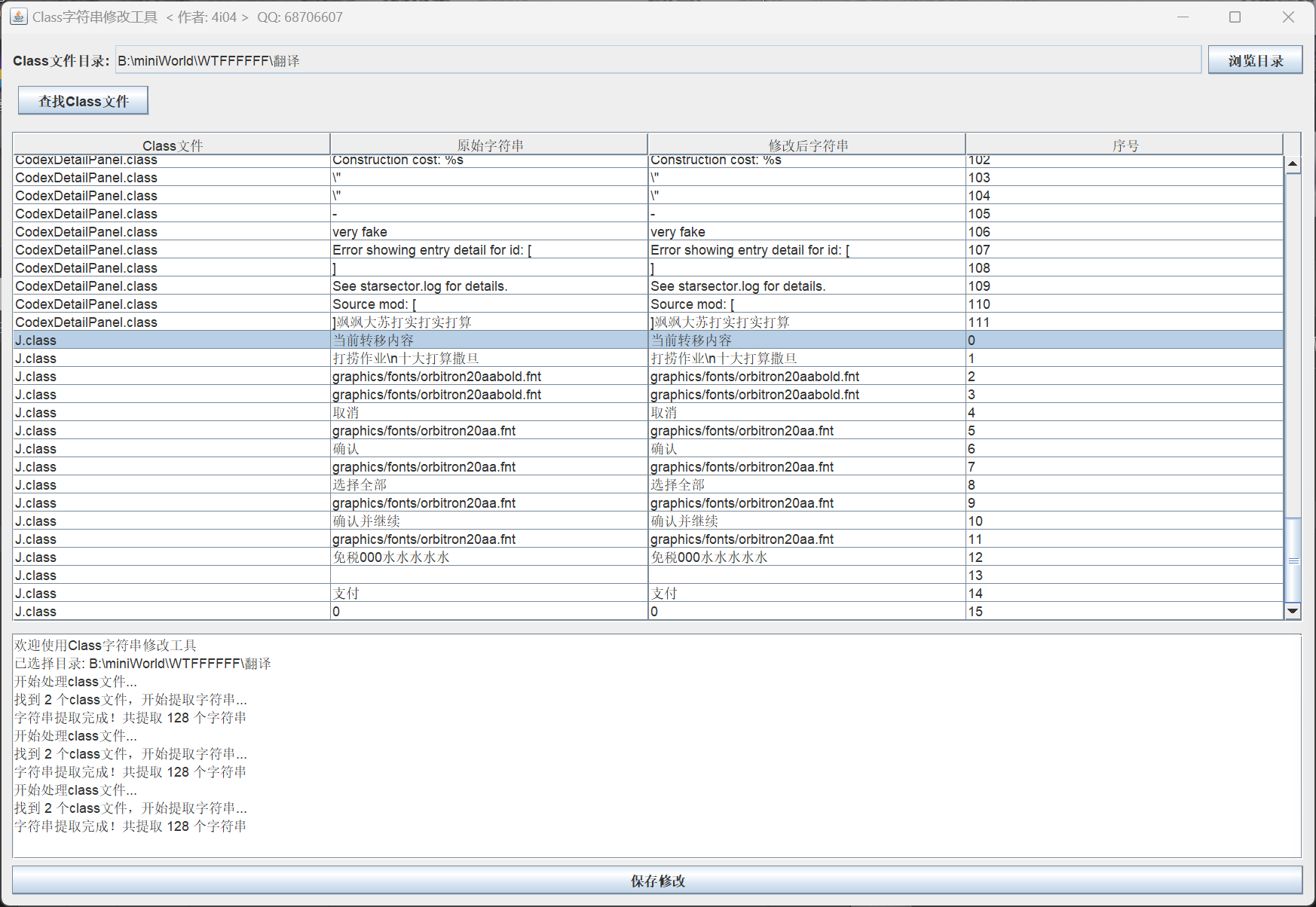Save changes with 保存修改 button
The height and width of the screenshot is (907, 1316).
(657, 881)
